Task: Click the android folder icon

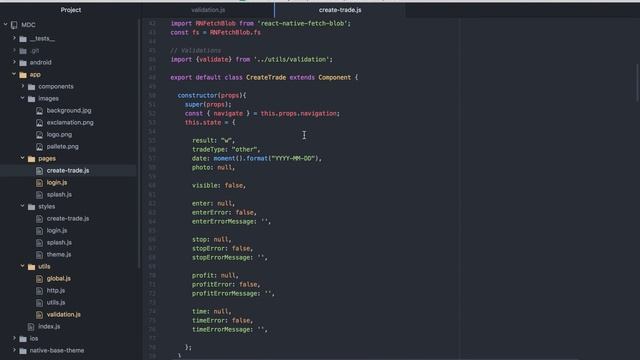Action: (x=23, y=63)
